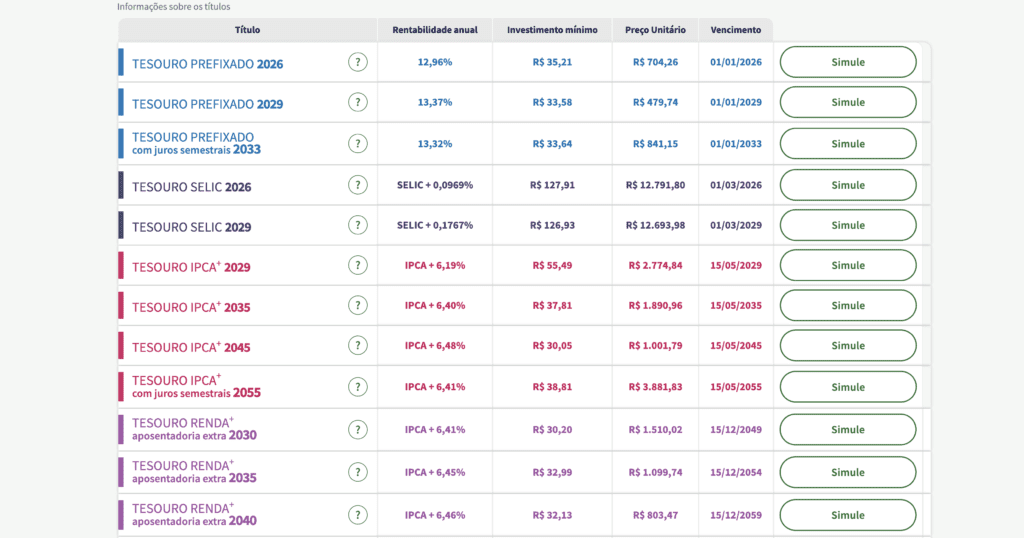1024x538 pixels.
Task: Select the 01/03/2029 maturity date
Action: tap(736, 225)
